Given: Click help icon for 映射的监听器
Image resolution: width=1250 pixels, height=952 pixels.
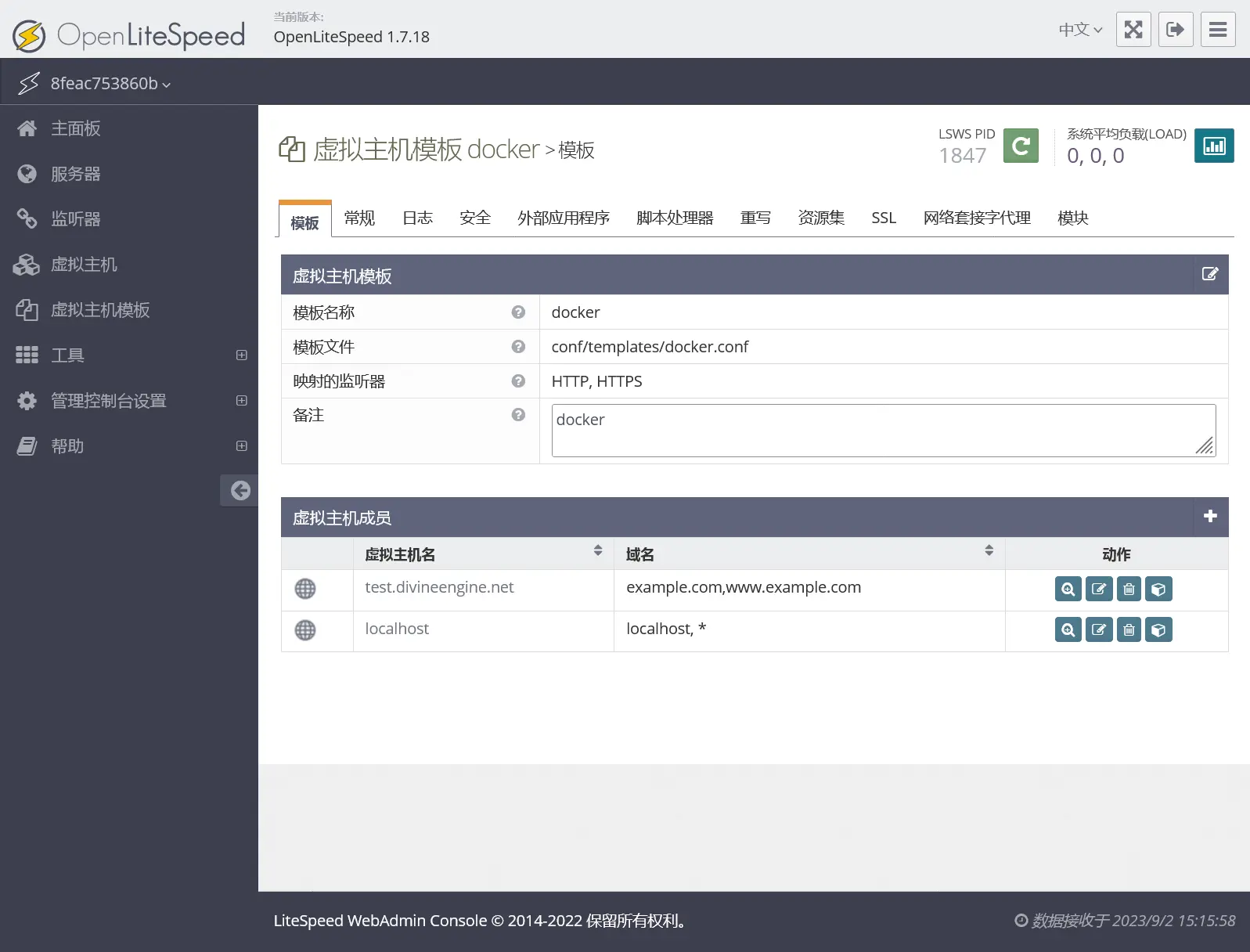Looking at the screenshot, I should (518, 380).
